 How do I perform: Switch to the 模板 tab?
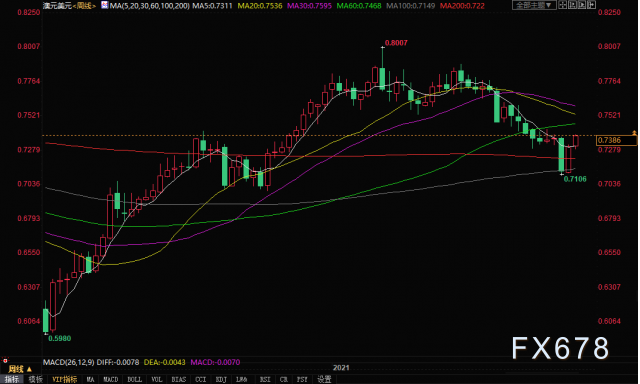pos(36,380)
